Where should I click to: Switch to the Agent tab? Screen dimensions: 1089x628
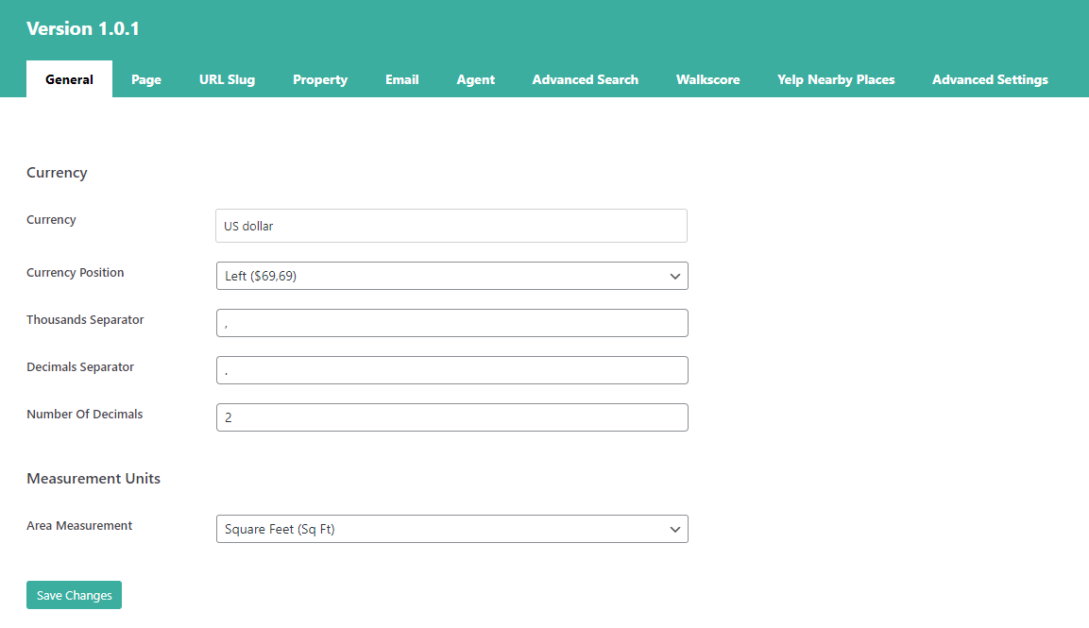475,79
